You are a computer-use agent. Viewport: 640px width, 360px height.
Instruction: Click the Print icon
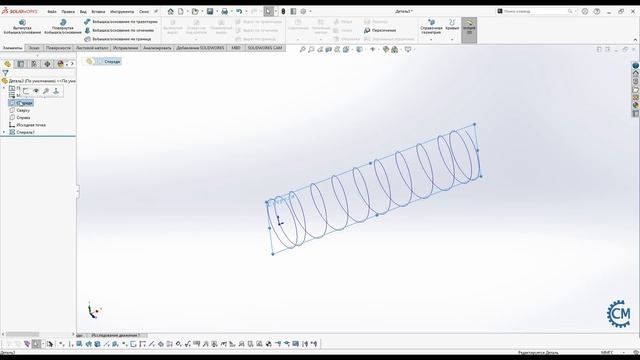point(224,11)
